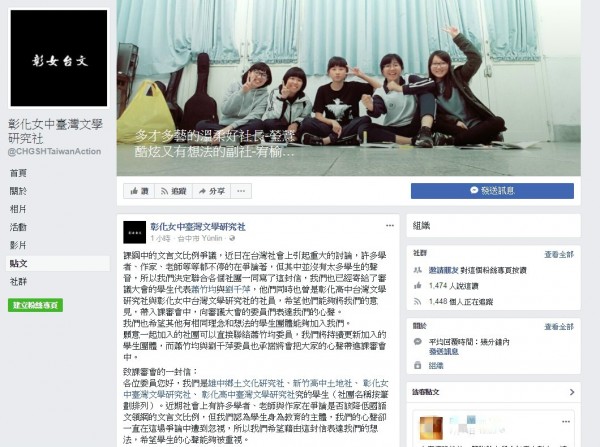Click 查看全部 in the 社群 panel
Viewport: 600px width, 447px height.
point(559,254)
